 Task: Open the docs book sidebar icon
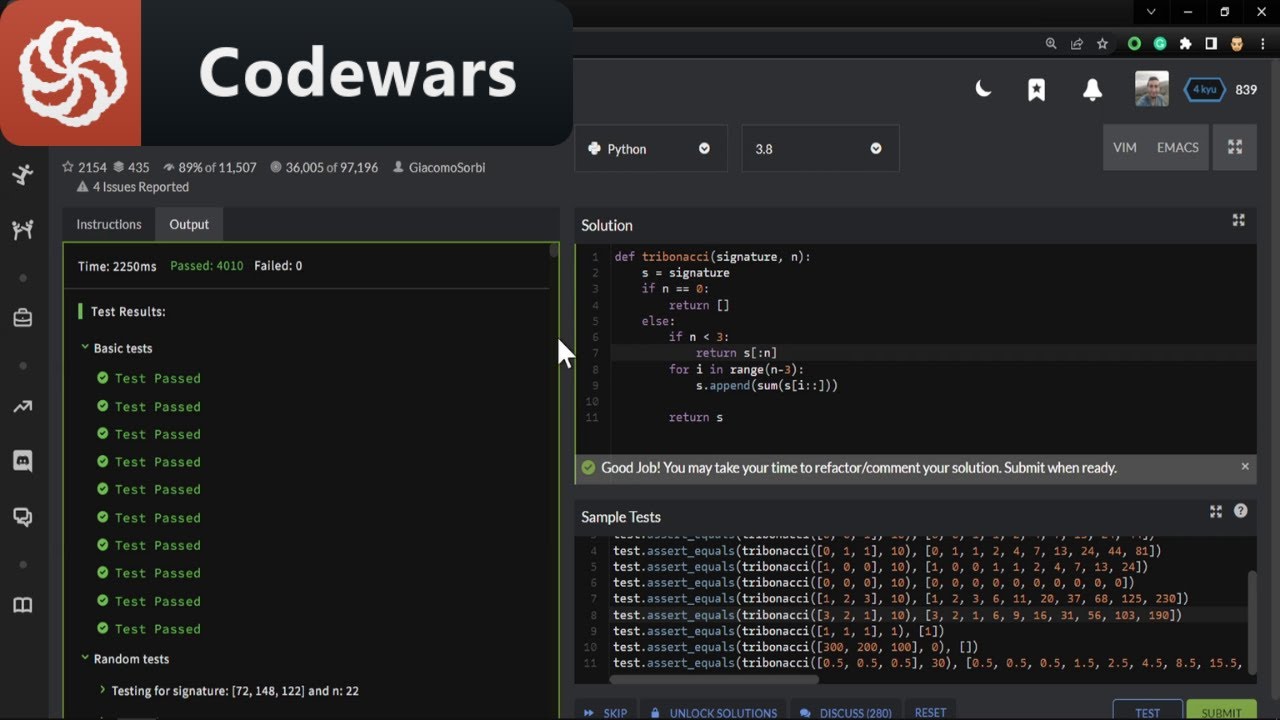(22, 605)
